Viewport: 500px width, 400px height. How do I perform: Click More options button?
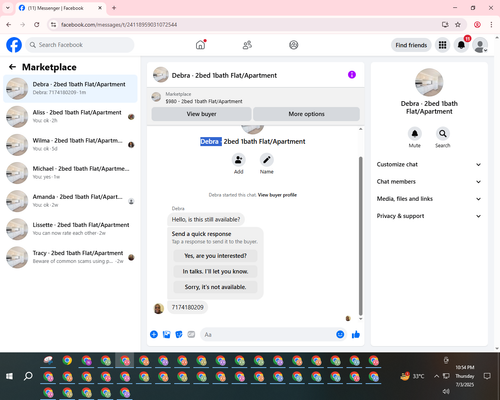coord(306,114)
